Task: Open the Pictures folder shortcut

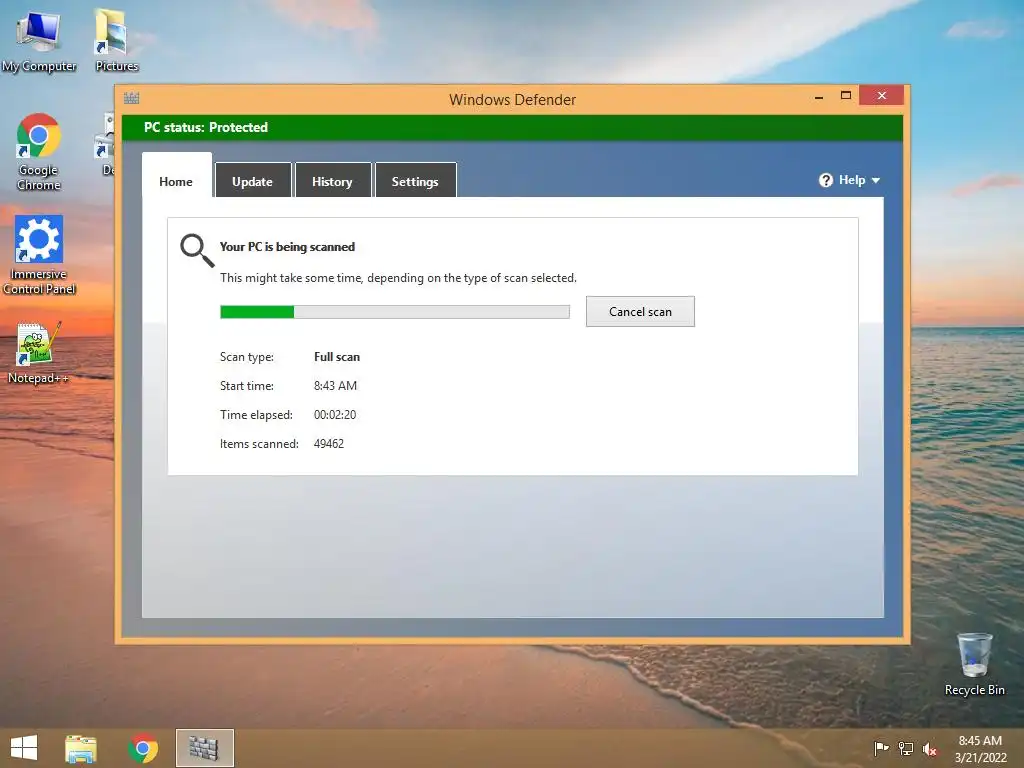Action: tap(116, 40)
